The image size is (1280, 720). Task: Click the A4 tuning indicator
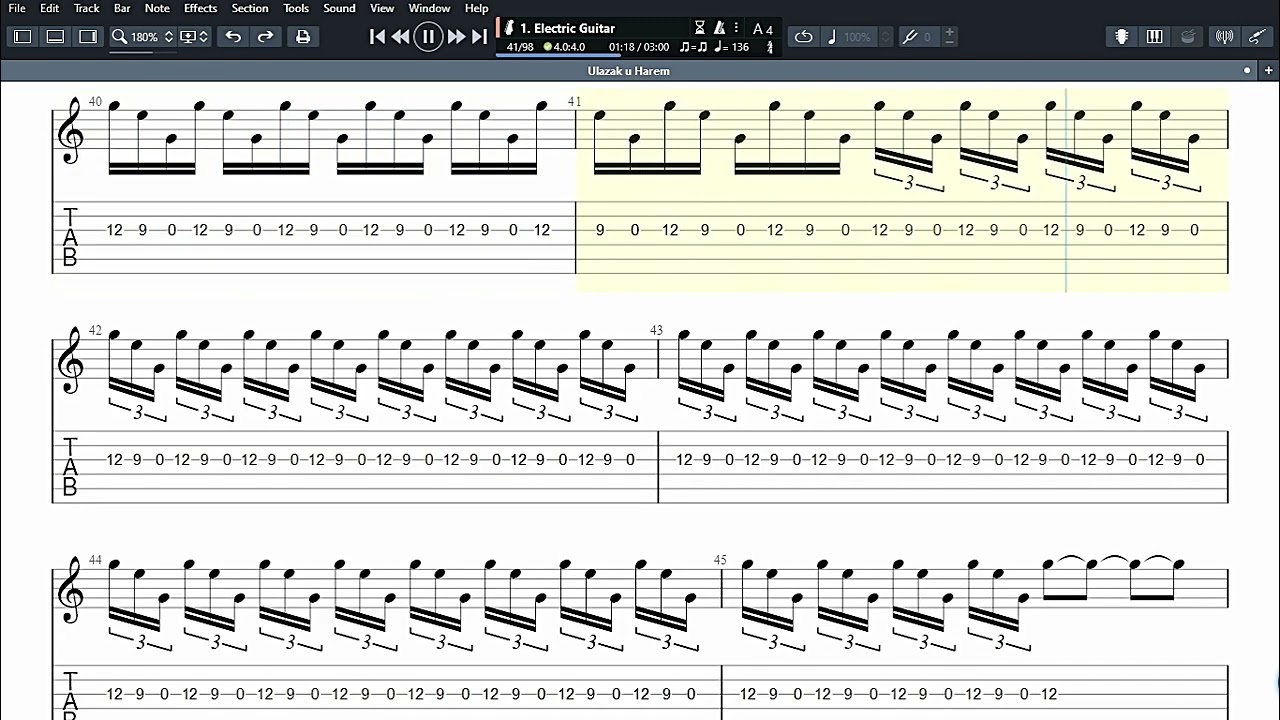[763, 29]
